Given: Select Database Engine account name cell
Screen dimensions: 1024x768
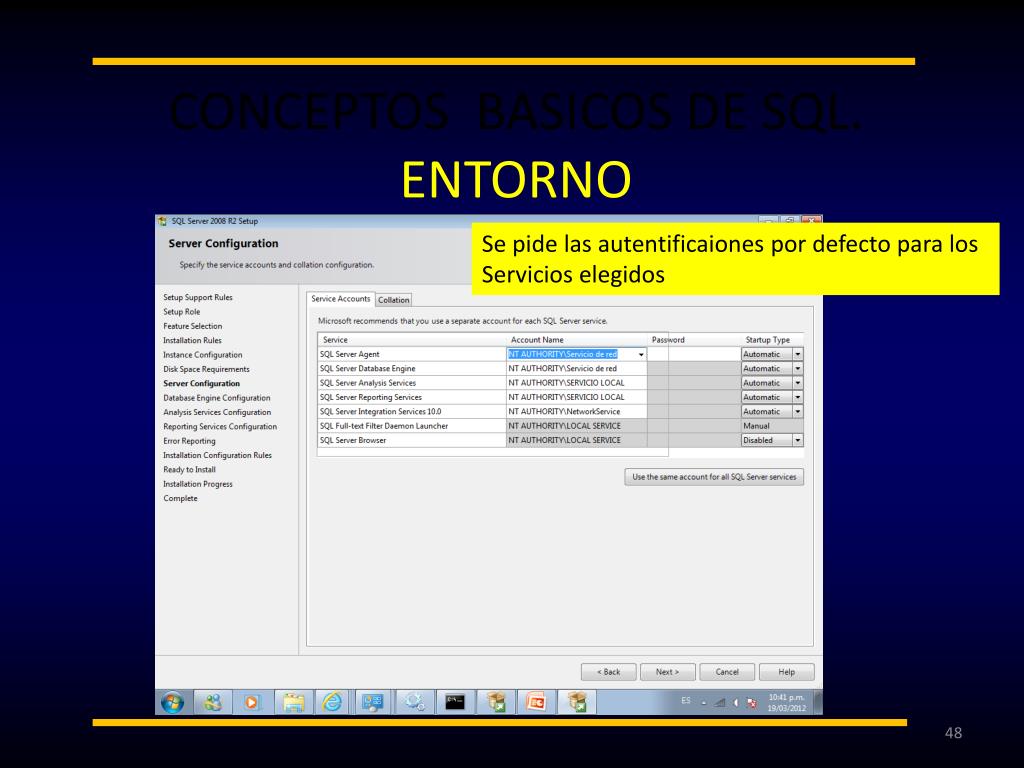Looking at the screenshot, I should coord(577,368).
